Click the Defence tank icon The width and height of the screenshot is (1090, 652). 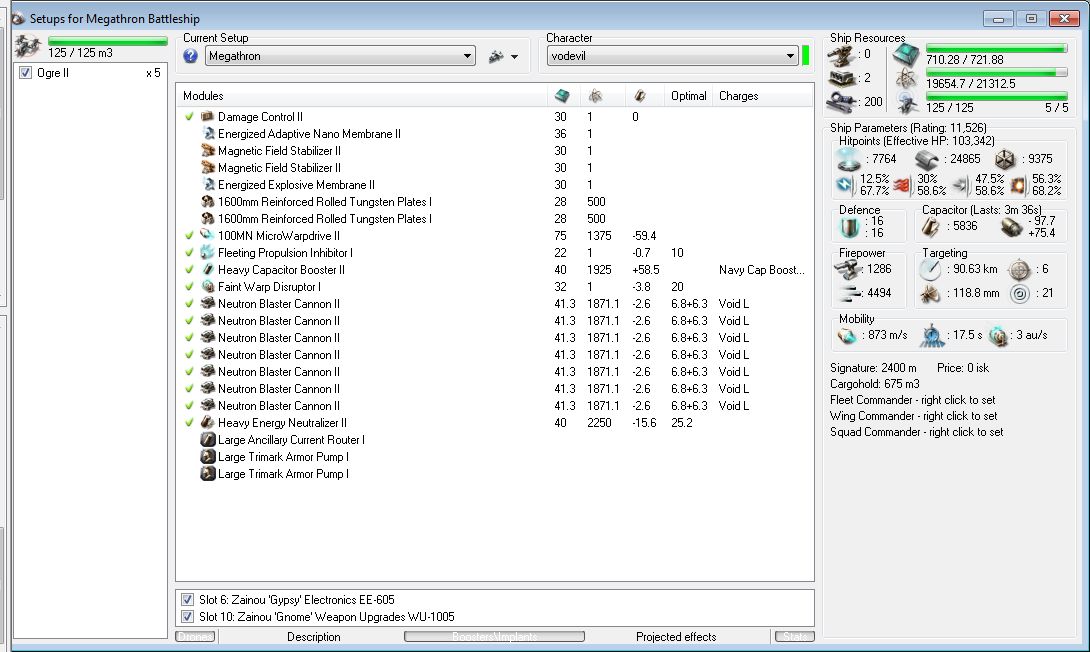click(849, 227)
